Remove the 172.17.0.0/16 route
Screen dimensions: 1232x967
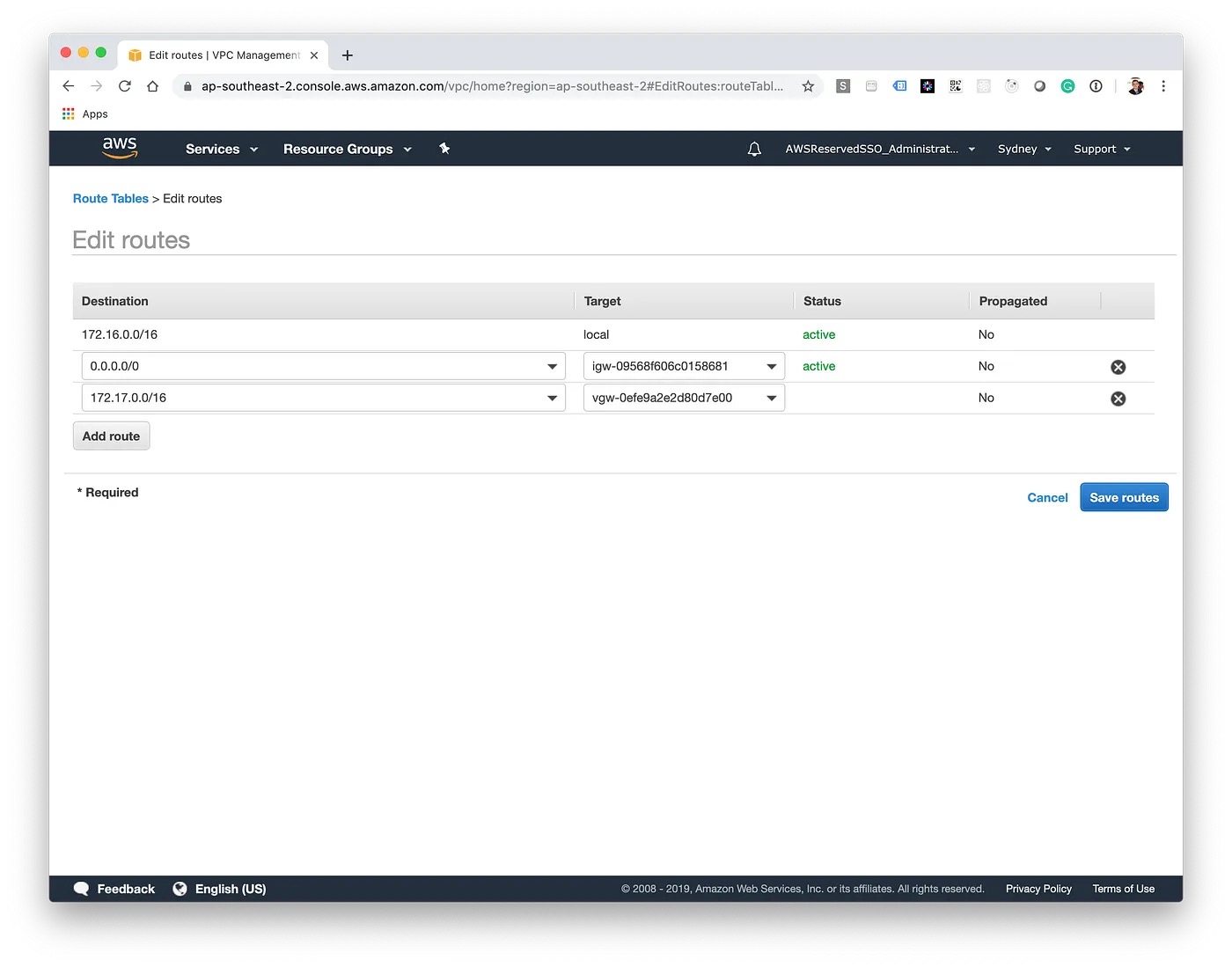pos(1118,399)
